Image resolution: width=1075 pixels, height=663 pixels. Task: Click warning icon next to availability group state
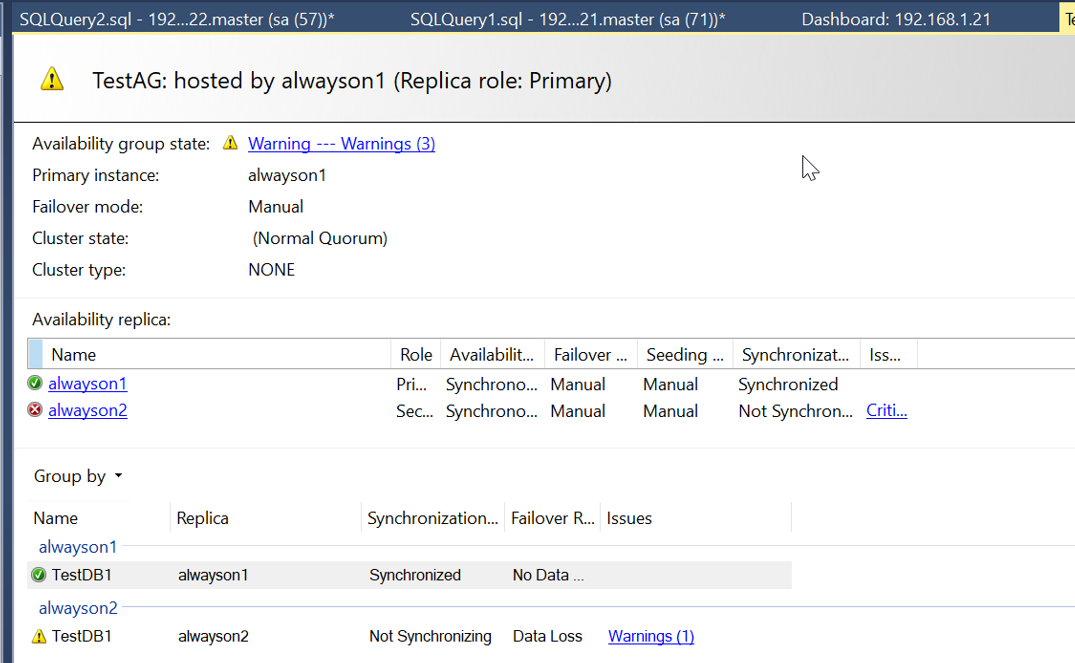pyautogui.click(x=230, y=143)
